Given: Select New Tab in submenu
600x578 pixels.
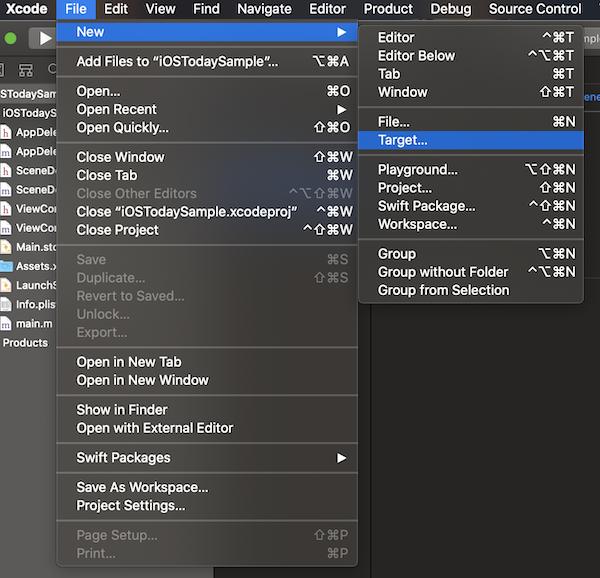Looking at the screenshot, I should tap(471, 74).
